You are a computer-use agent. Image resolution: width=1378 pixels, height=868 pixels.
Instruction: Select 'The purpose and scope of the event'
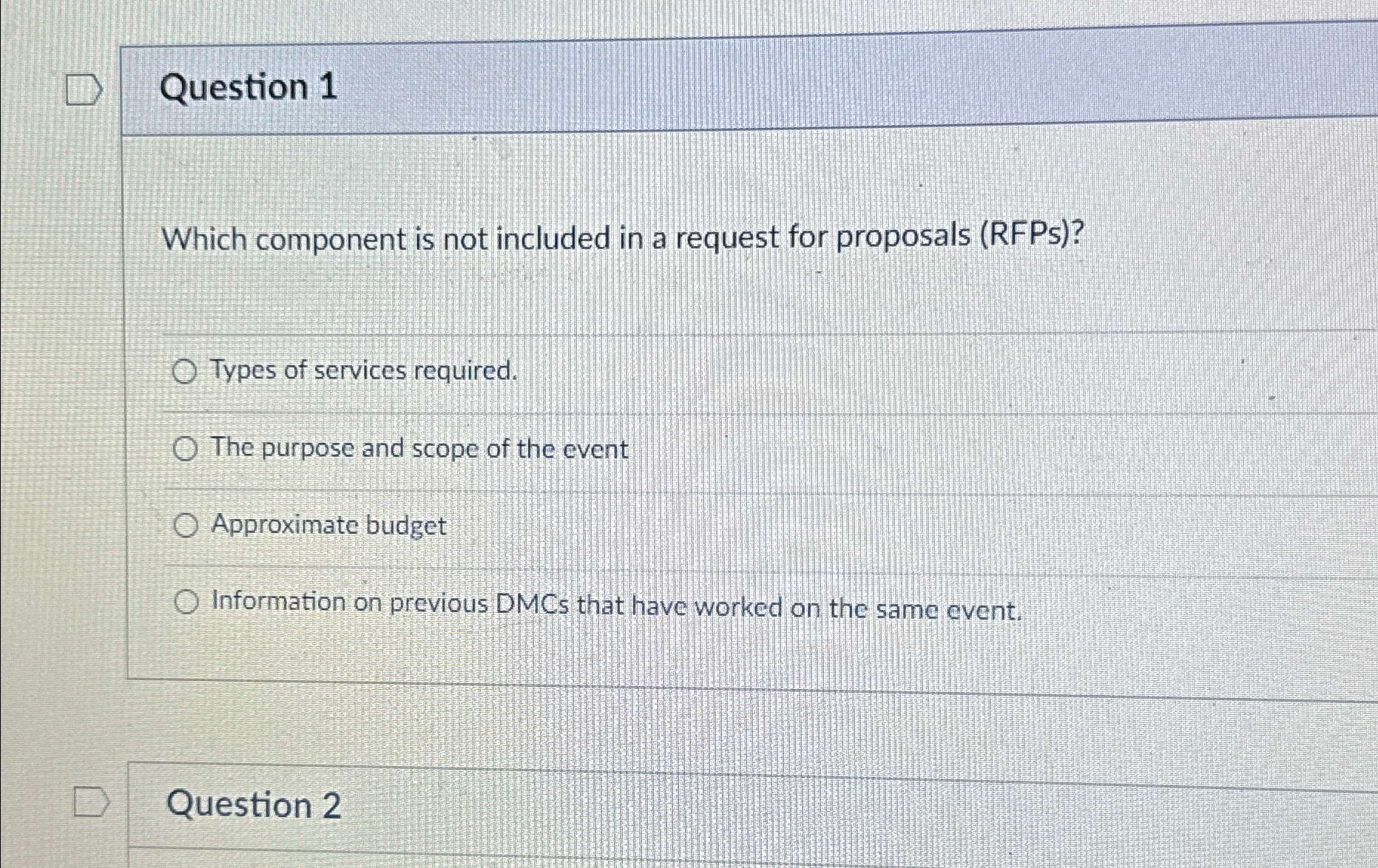pos(185,449)
